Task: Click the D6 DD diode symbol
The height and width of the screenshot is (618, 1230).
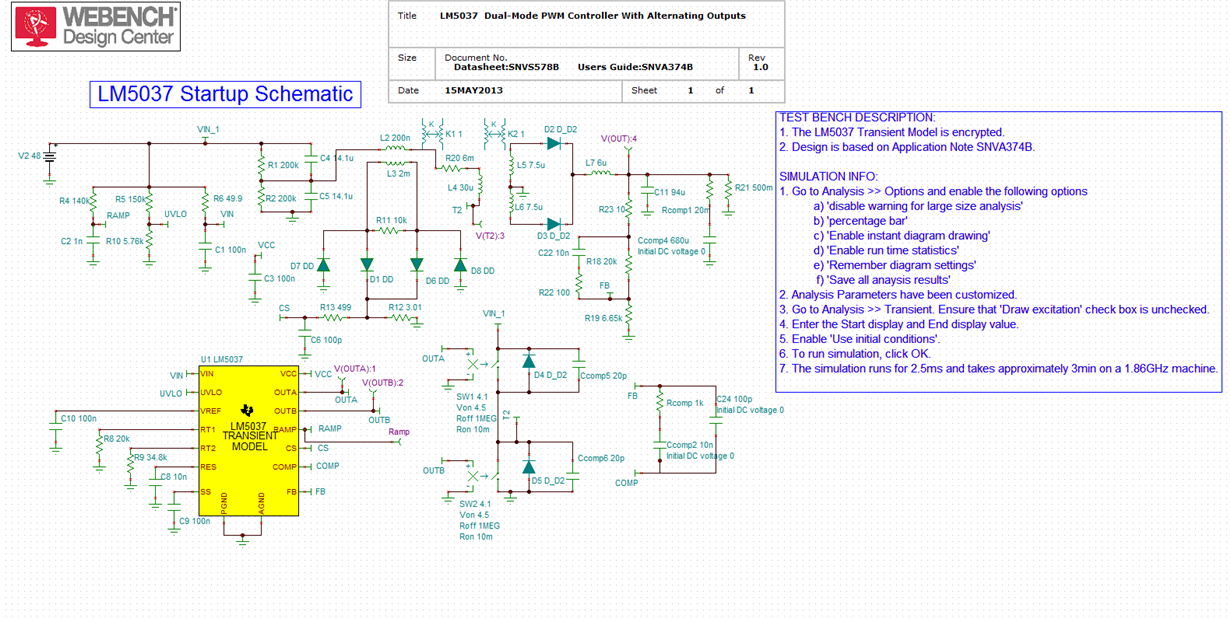Action: click(x=417, y=264)
